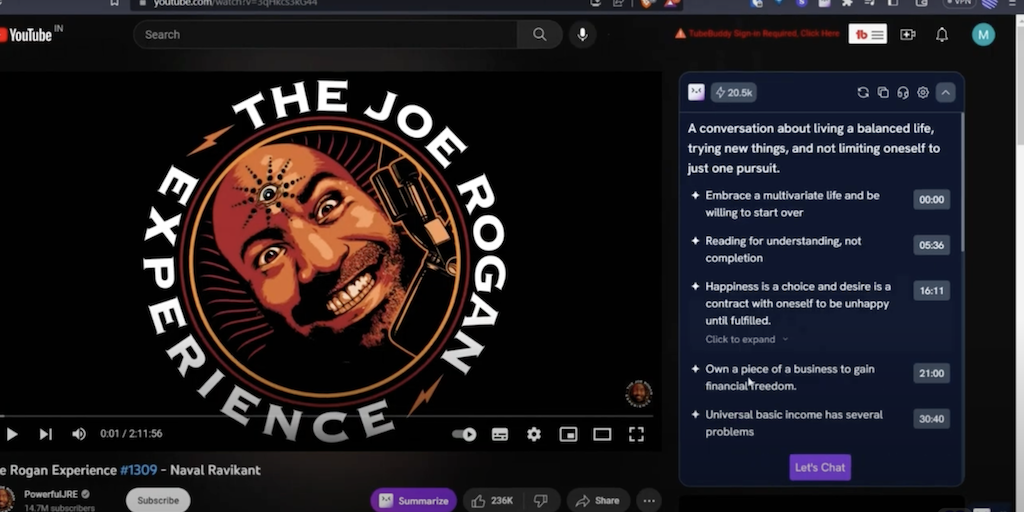Image resolution: width=1024 pixels, height=512 pixels.
Task: Collapse the summary panel with the chevron
Action: click(x=945, y=93)
